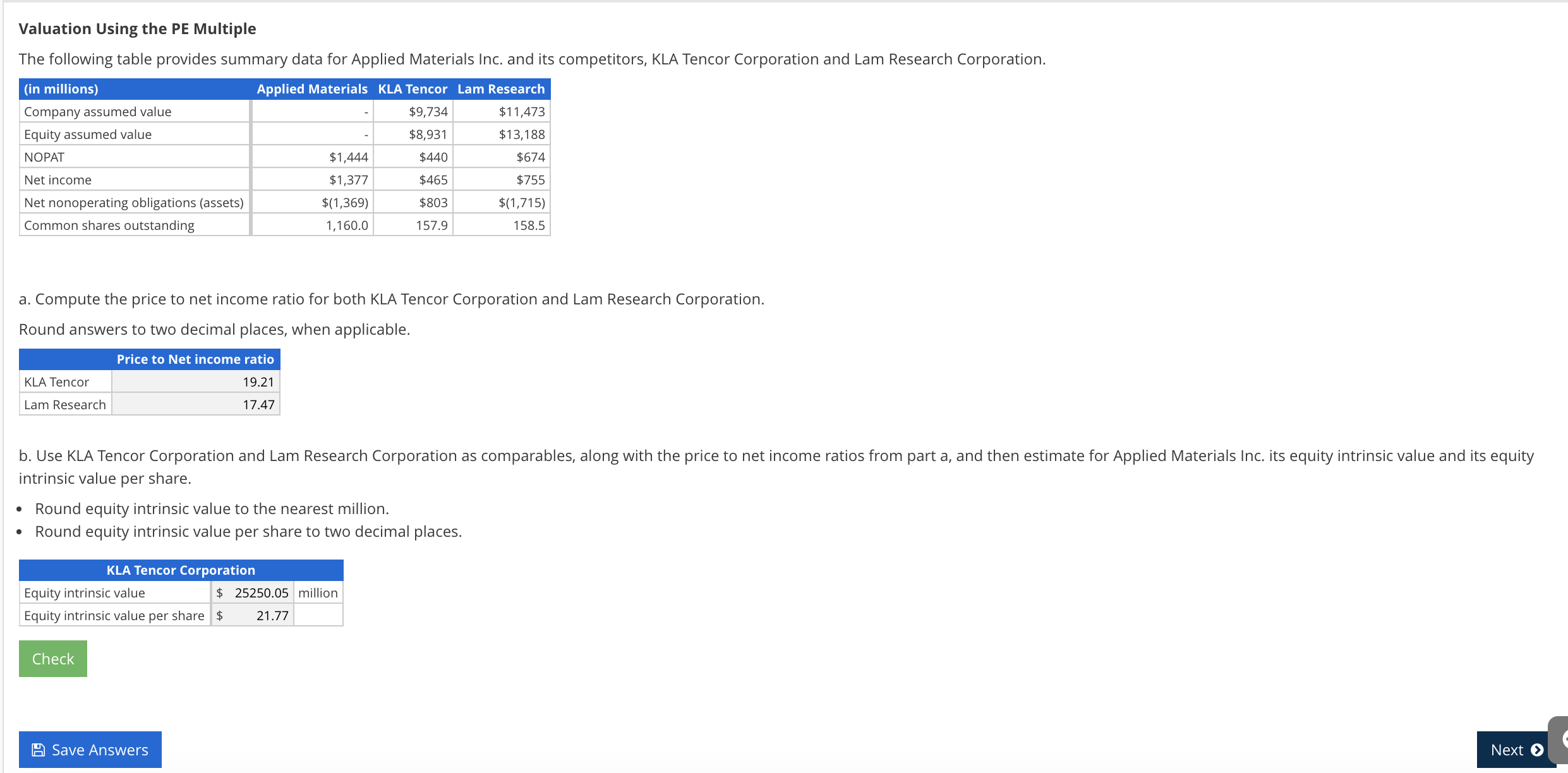The width and height of the screenshot is (1568, 773).
Task: Click the floppy disk icon on Save Answers
Action: coord(39,750)
